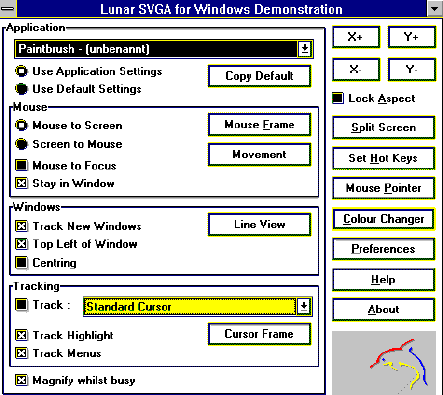Open Mouse Pointer settings

coord(384,188)
